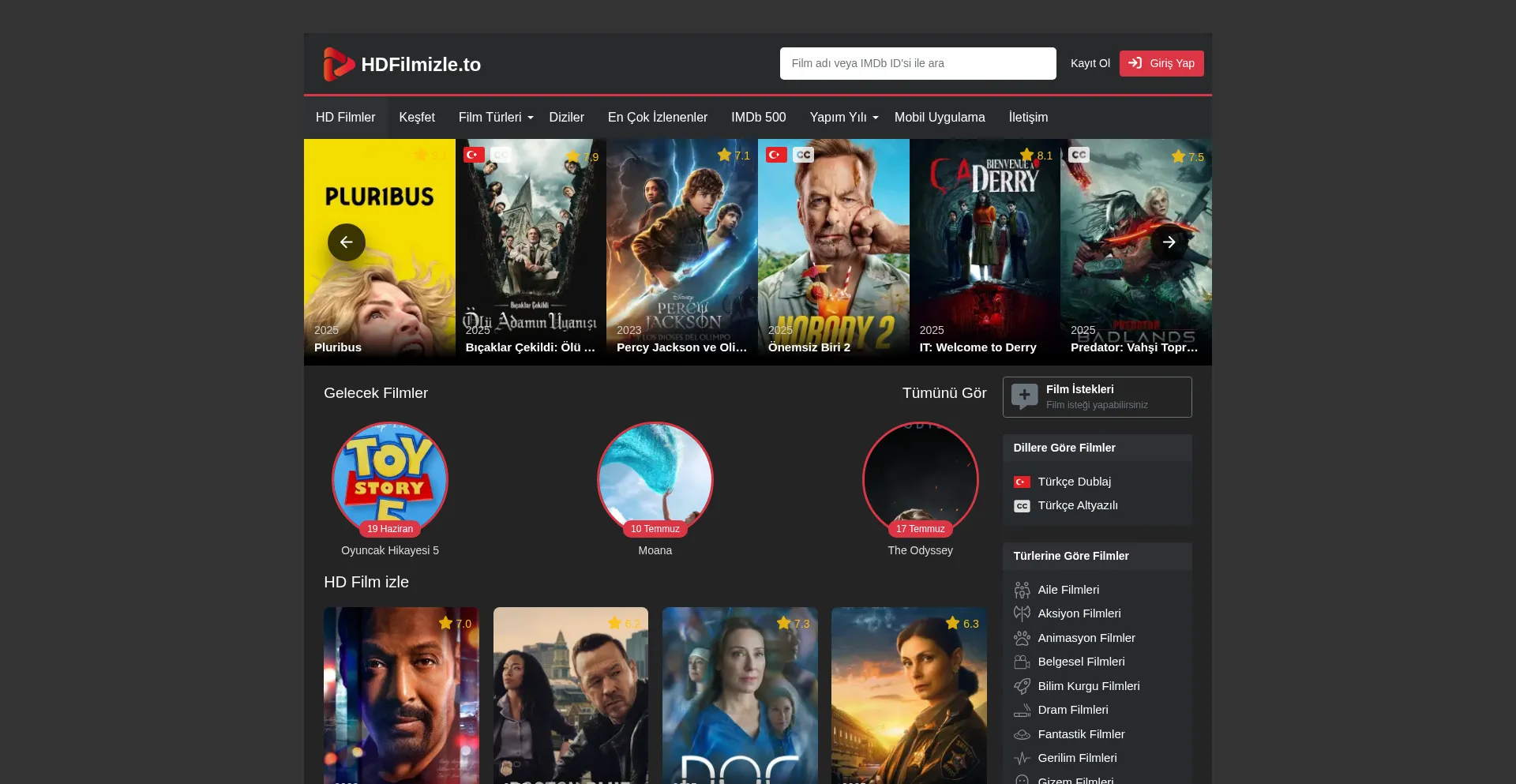The width and height of the screenshot is (1516, 784).
Task: Open the DOC poster rated 7.3
Action: [x=740, y=696]
